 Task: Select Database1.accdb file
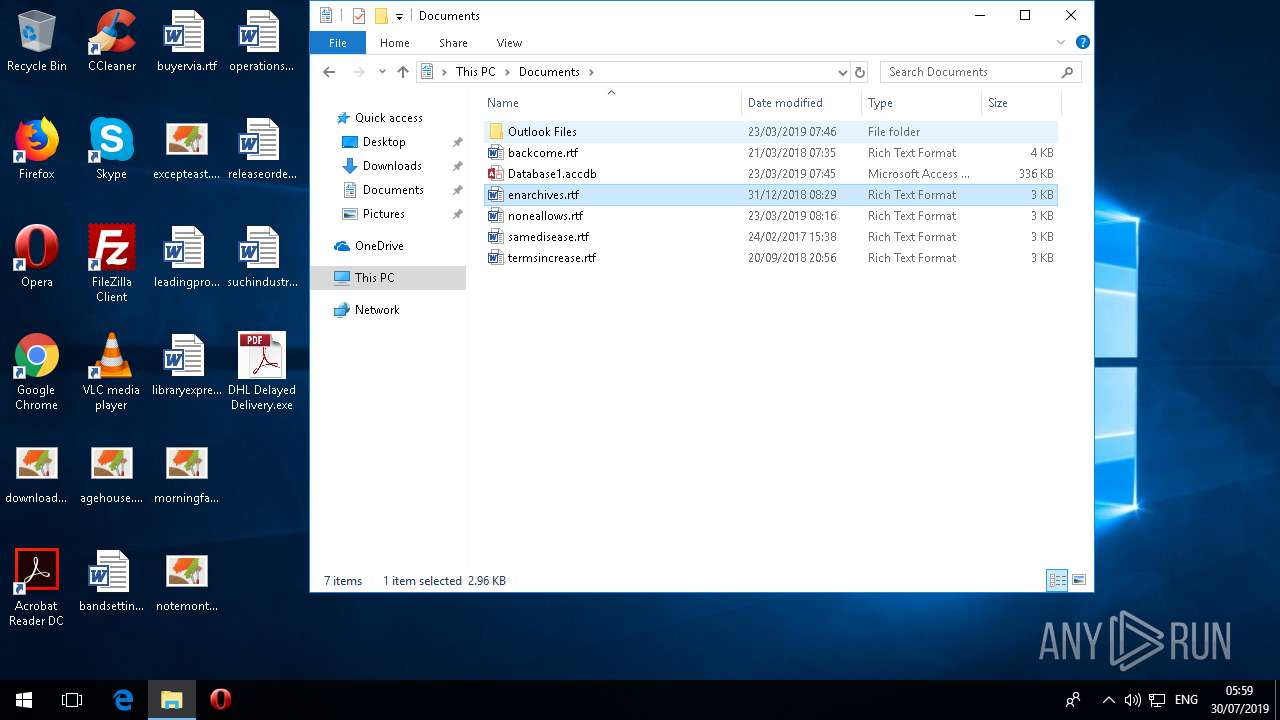pos(770,174)
